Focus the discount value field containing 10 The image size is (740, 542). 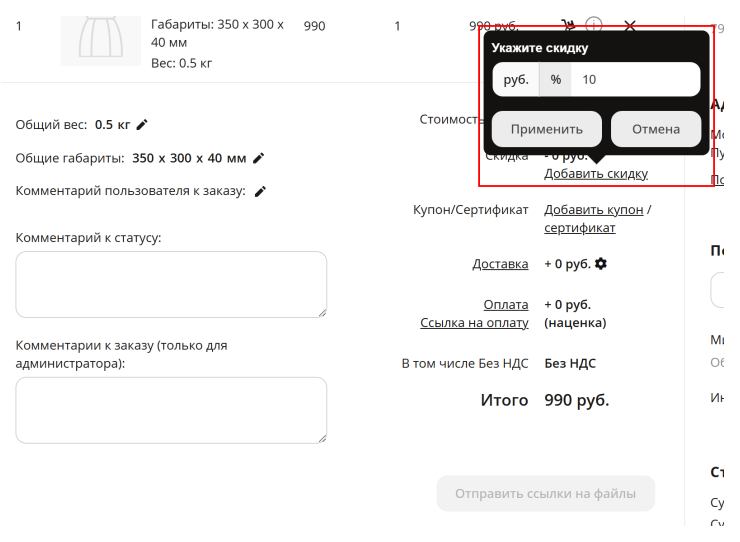(635, 79)
